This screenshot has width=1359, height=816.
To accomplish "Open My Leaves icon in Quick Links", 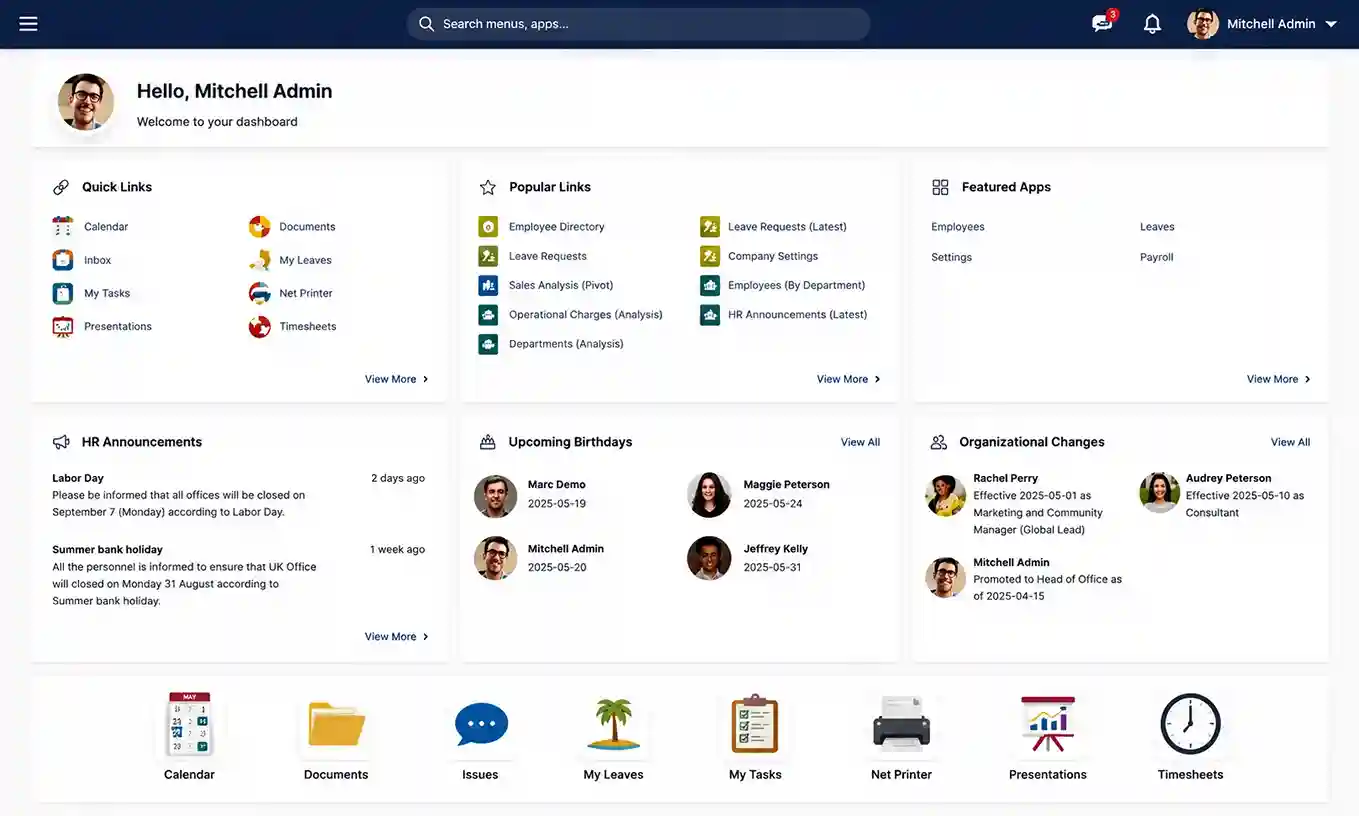I will click(260, 260).
